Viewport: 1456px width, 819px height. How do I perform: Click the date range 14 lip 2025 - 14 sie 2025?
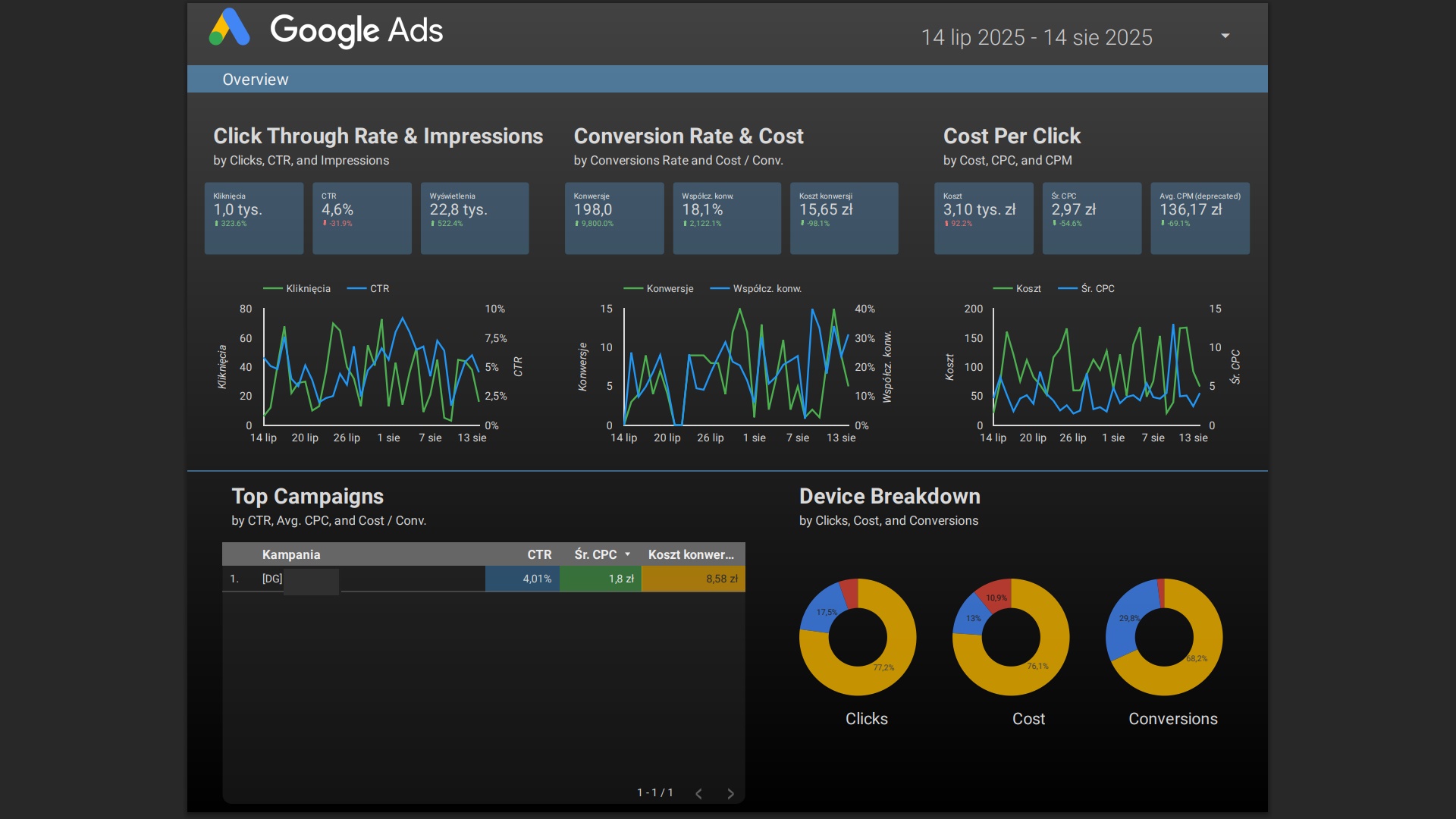point(1037,37)
